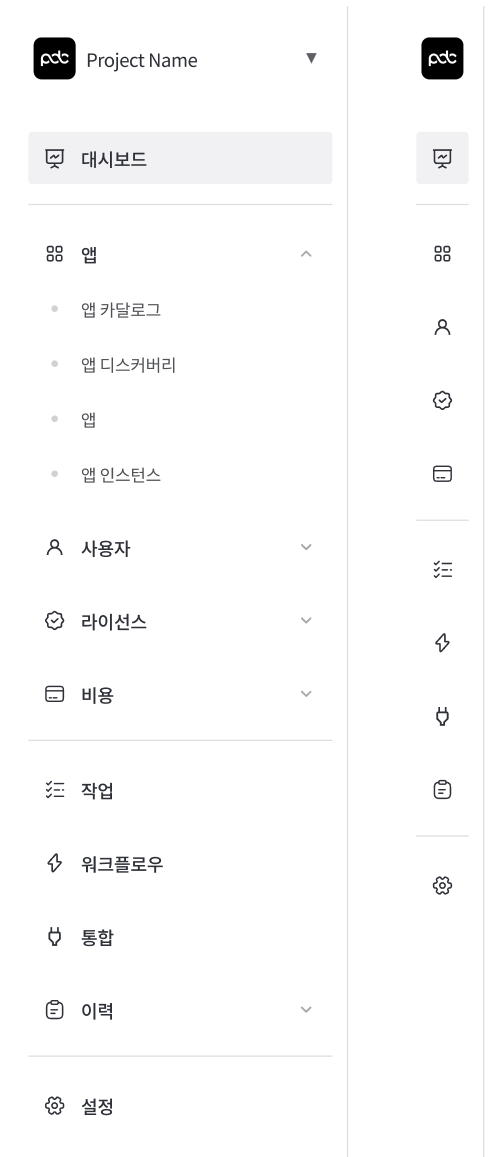Select the user icon in collapsed sidebar
The width and height of the screenshot is (492, 1157).
coord(442,328)
